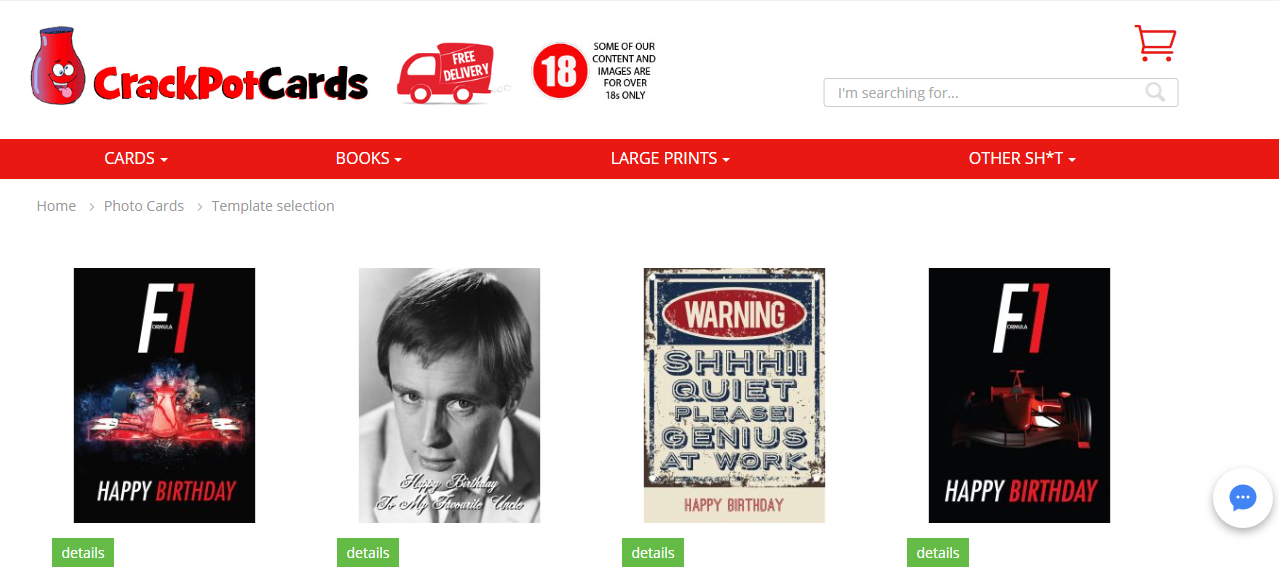Open Photo Cards breadcrumb link
Image resolution: width=1279 pixels, height=571 pixels.
(x=144, y=206)
